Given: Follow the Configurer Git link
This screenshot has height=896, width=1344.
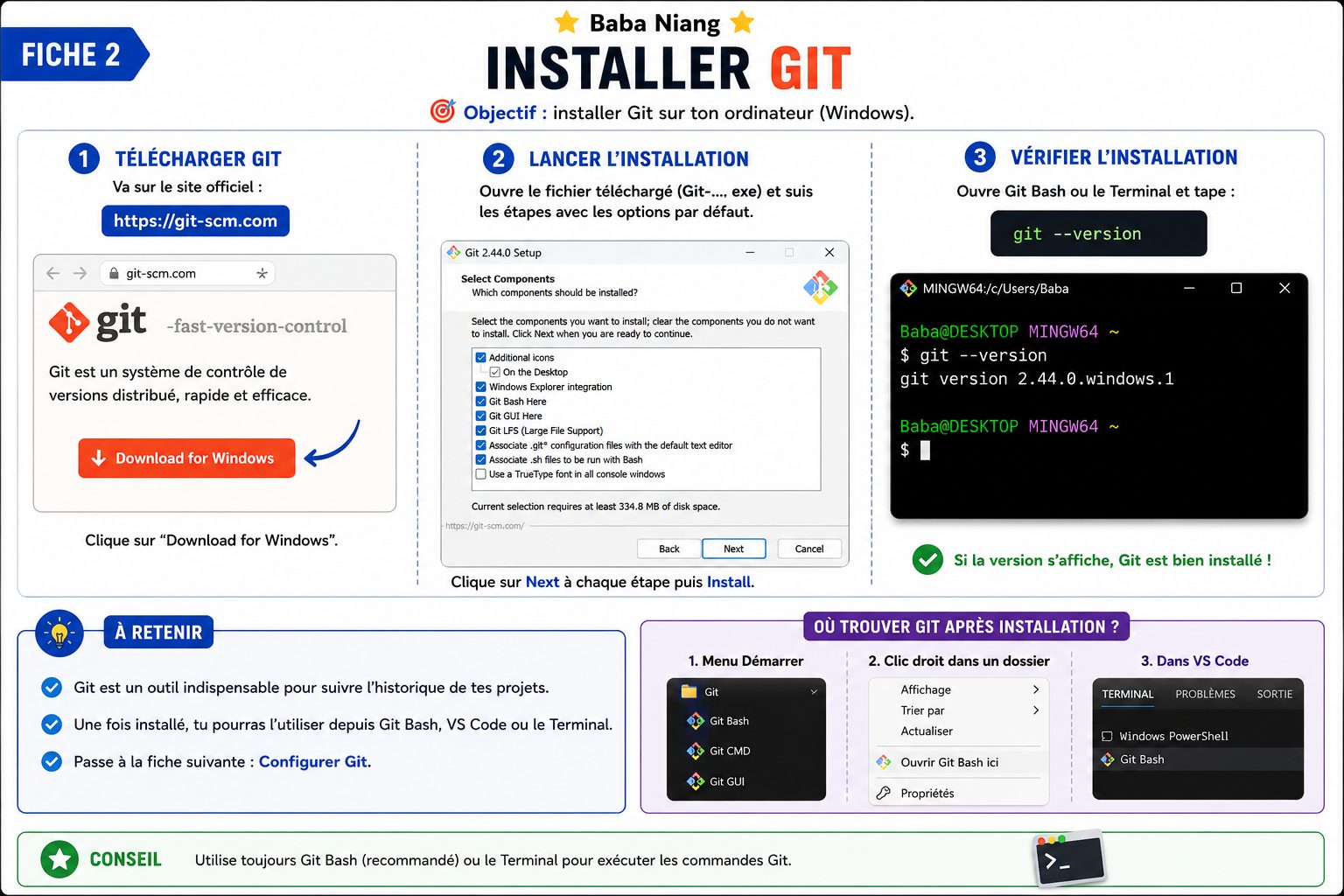Looking at the screenshot, I should [x=315, y=762].
